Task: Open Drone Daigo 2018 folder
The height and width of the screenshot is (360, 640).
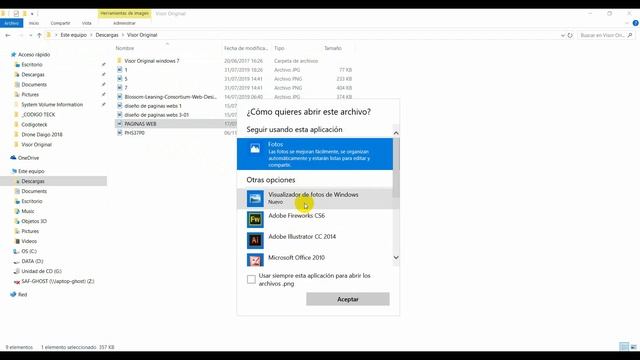Action: (x=42, y=135)
